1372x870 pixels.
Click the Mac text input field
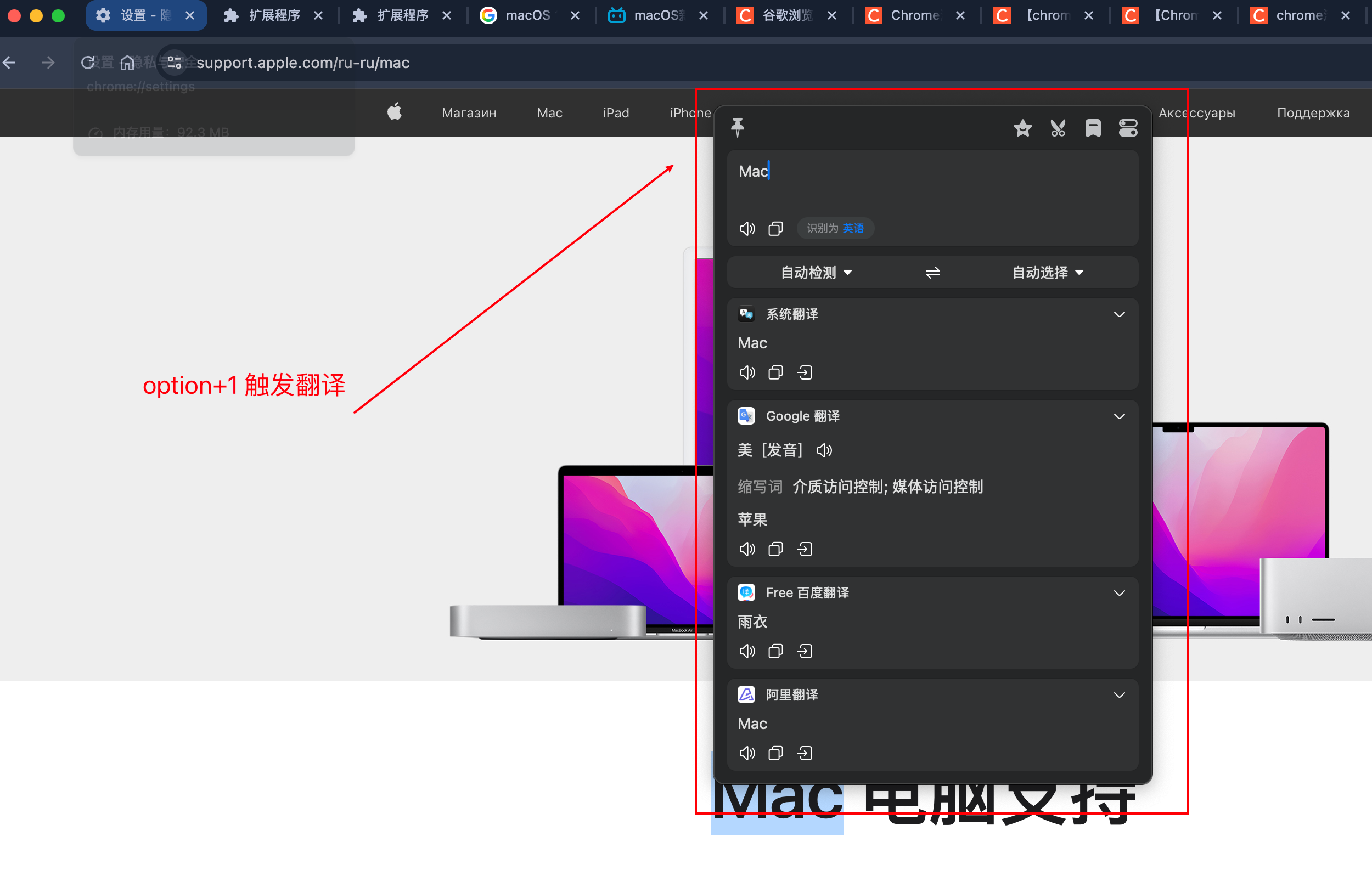(932, 182)
